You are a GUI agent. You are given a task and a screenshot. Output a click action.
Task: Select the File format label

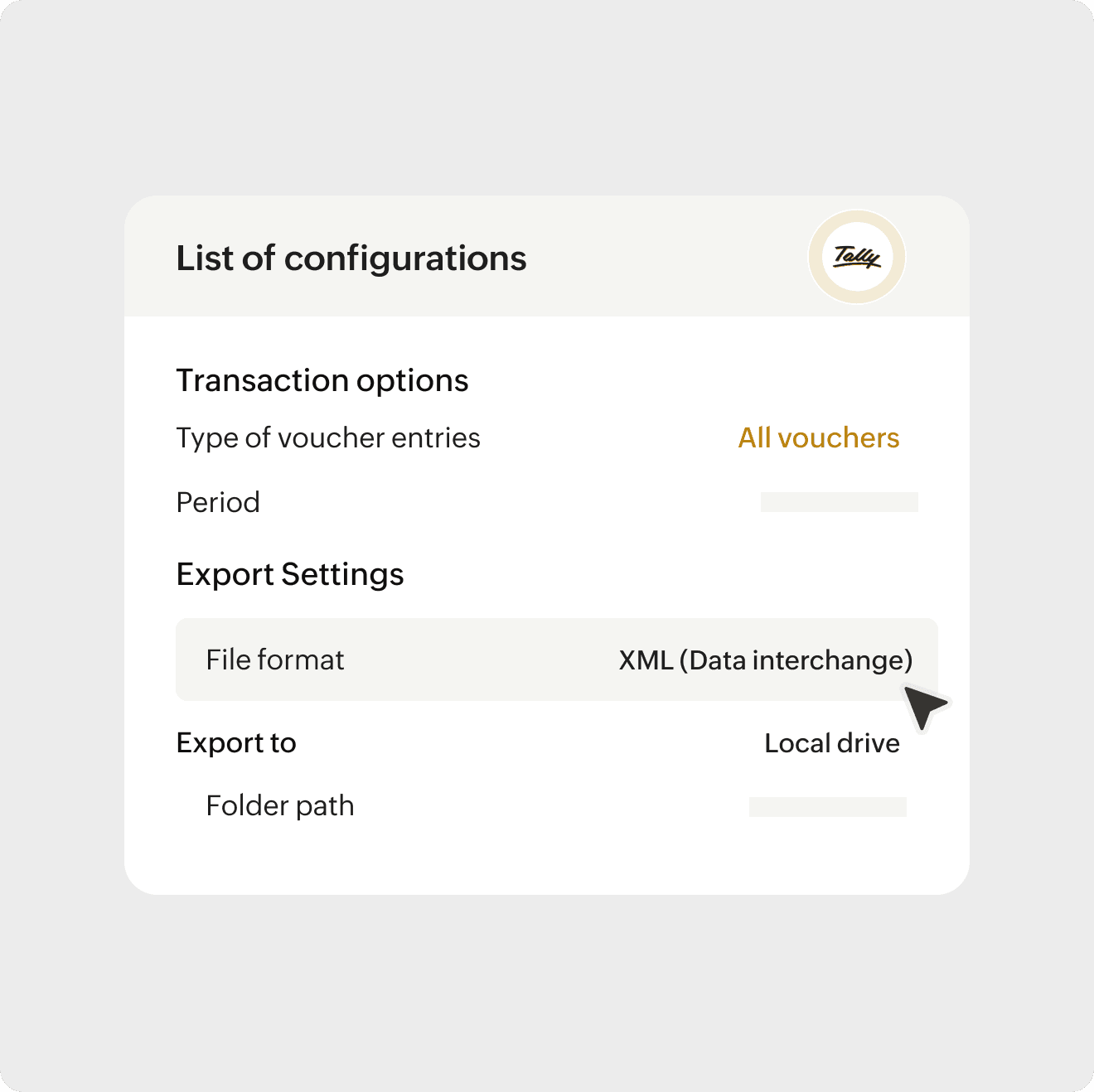tap(274, 660)
